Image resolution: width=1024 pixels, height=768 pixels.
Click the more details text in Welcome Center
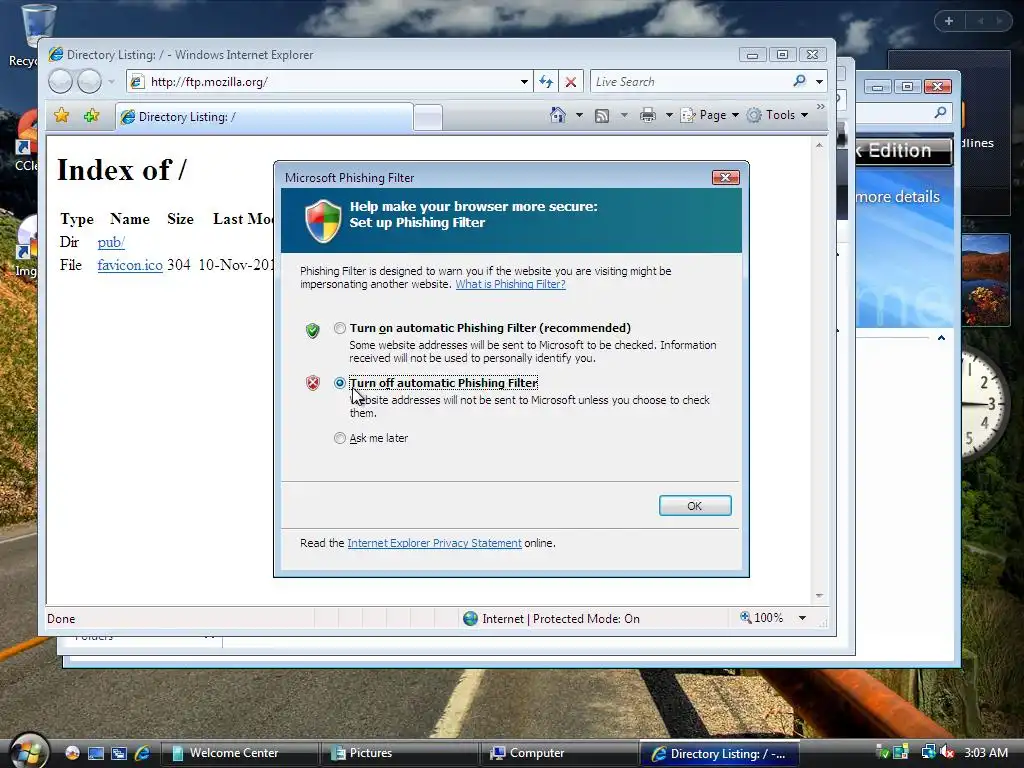tap(898, 197)
